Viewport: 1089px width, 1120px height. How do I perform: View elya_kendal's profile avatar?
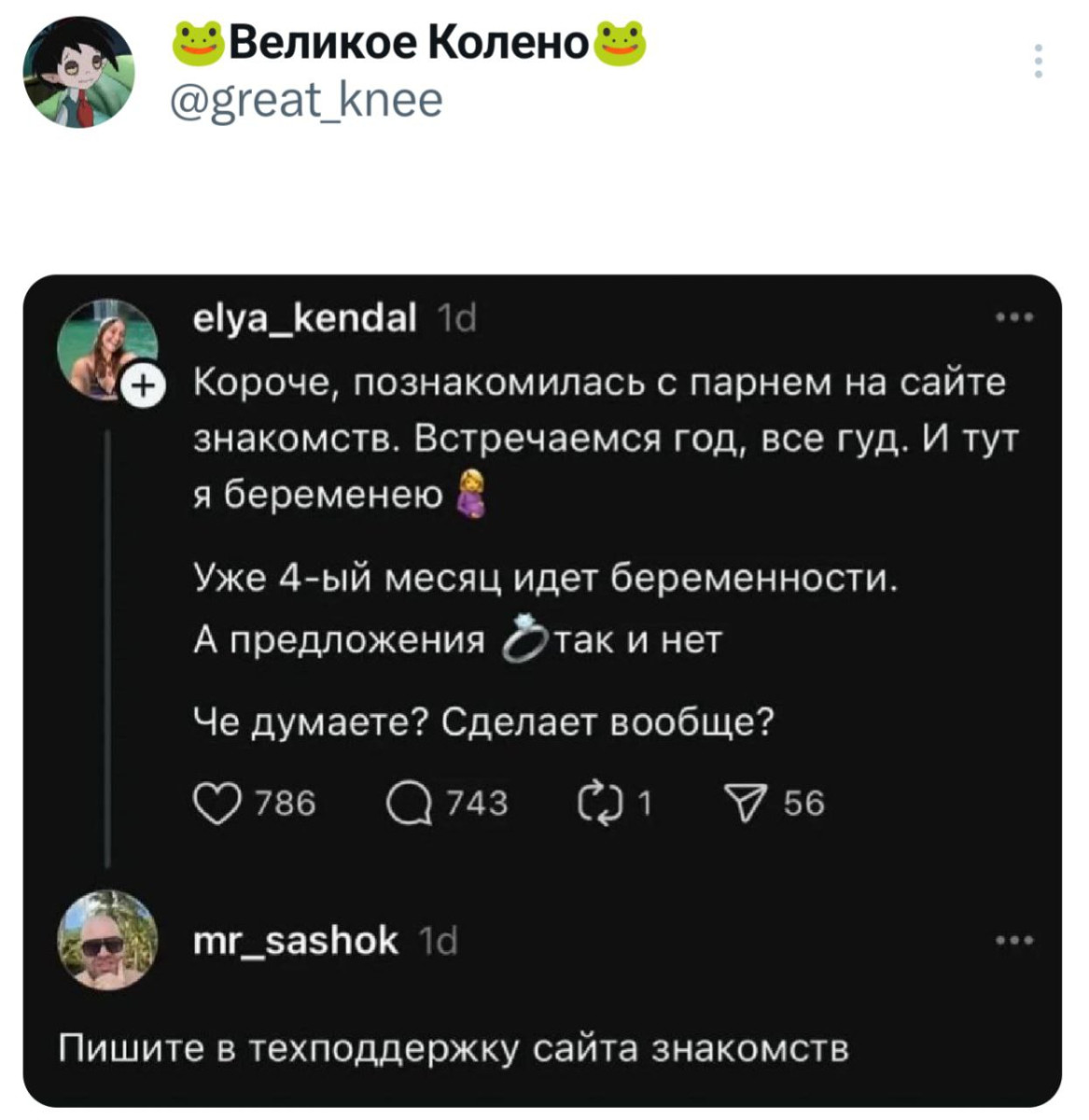tap(105, 347)
